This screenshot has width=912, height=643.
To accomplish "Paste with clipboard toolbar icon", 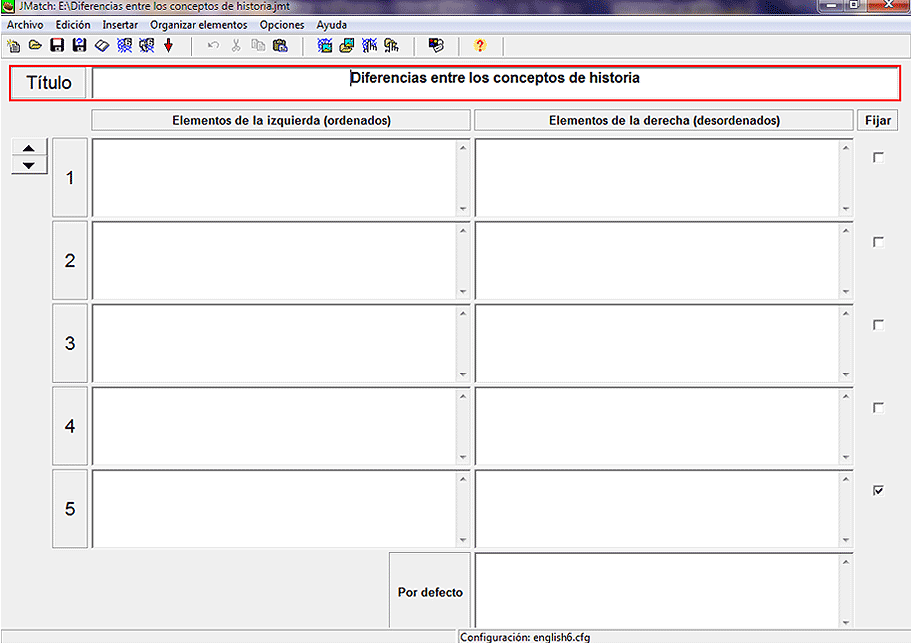I will pyautogui.click(x=280, y=45).
